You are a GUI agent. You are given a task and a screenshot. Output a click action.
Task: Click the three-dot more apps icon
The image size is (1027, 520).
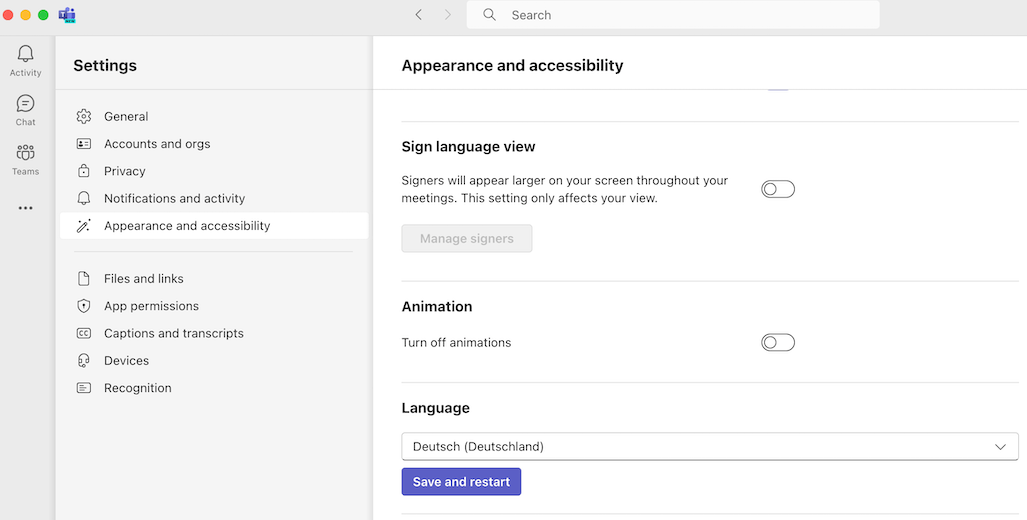click(x=25, y=208)
